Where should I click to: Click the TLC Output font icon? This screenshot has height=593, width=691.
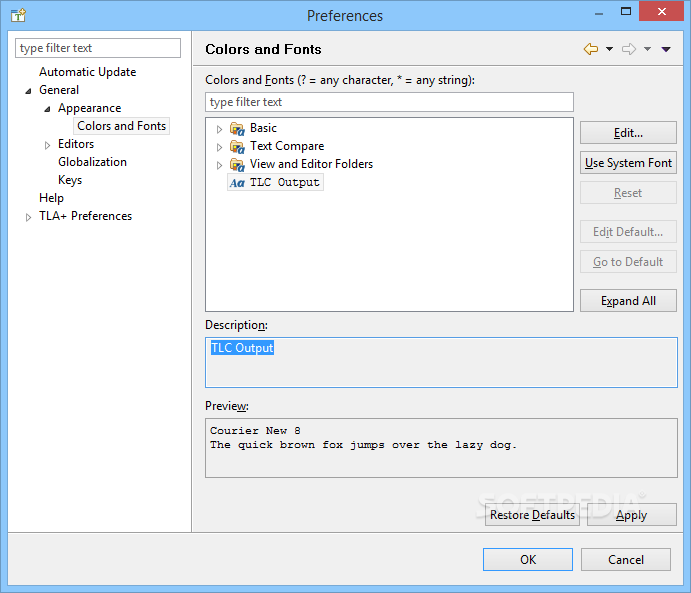[x=237, y=183]
